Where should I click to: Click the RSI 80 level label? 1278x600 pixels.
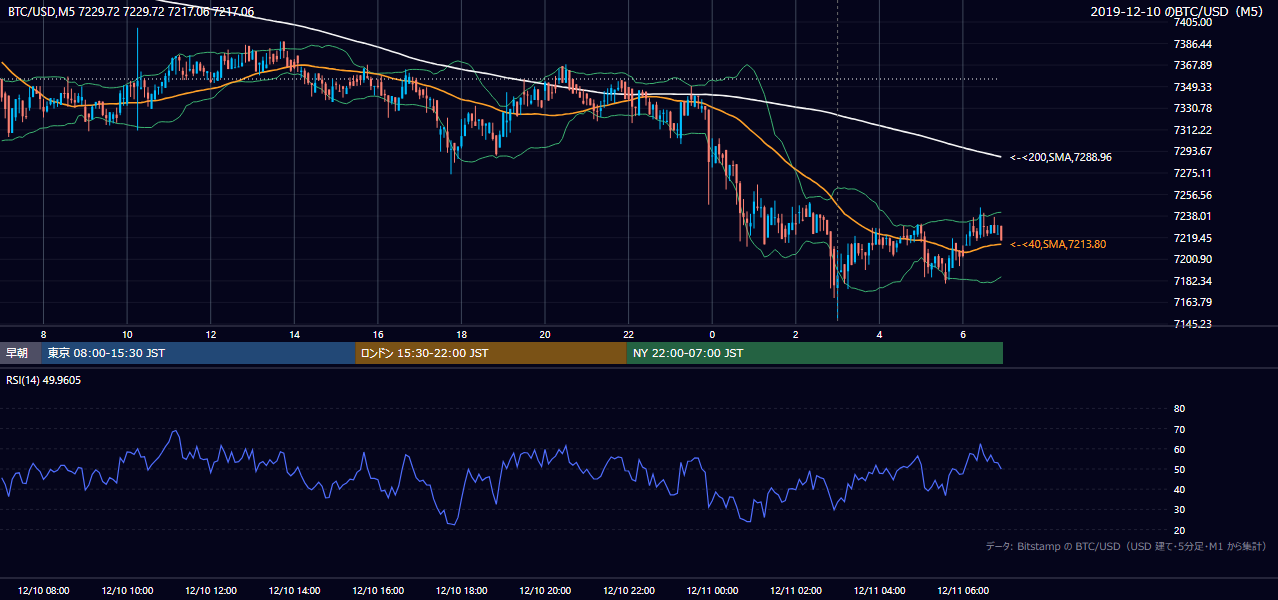pyautogui.click(x=1179, y=409)
